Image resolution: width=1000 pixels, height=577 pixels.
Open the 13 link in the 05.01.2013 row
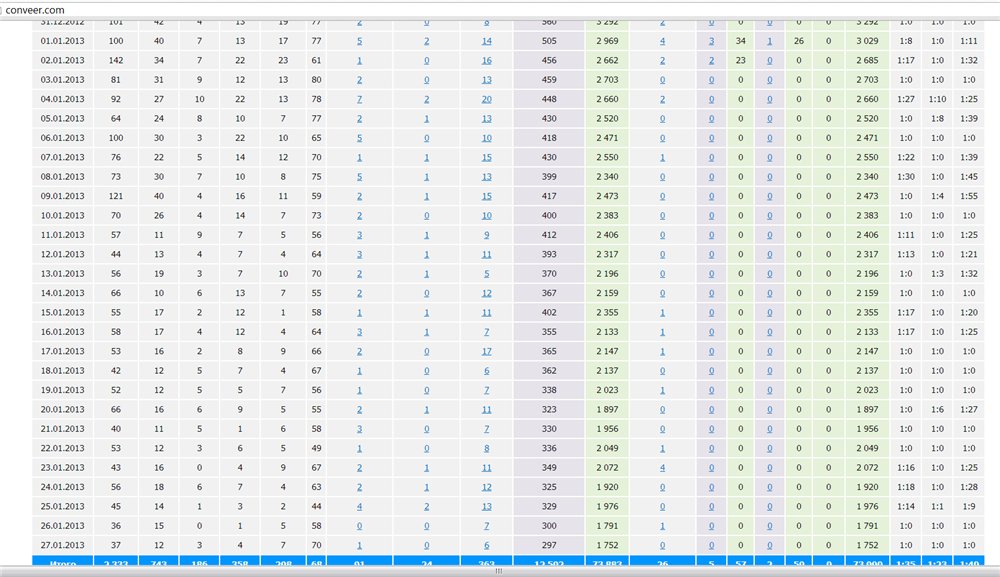[487, 119]
